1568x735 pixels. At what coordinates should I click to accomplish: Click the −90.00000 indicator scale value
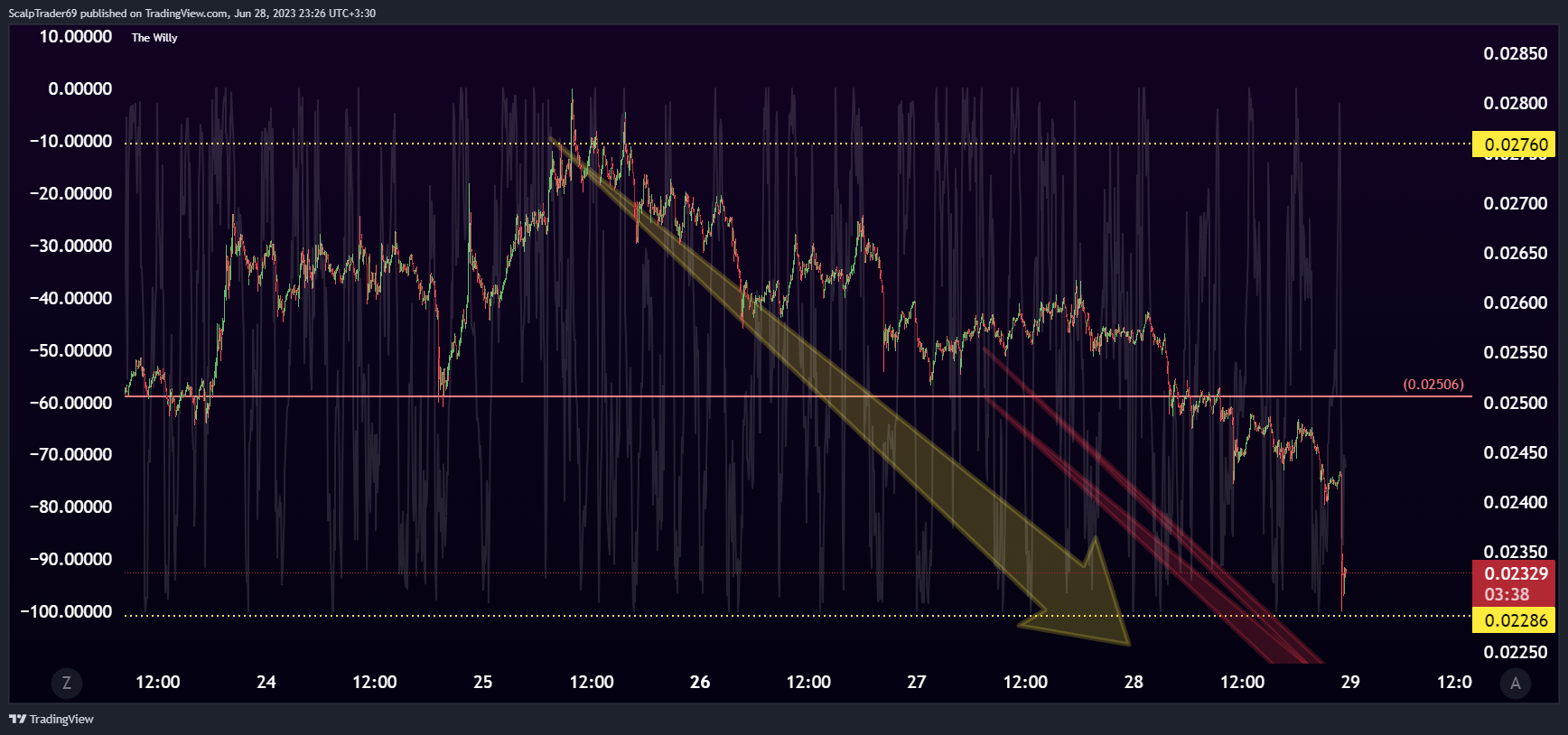tap(70, 559)
